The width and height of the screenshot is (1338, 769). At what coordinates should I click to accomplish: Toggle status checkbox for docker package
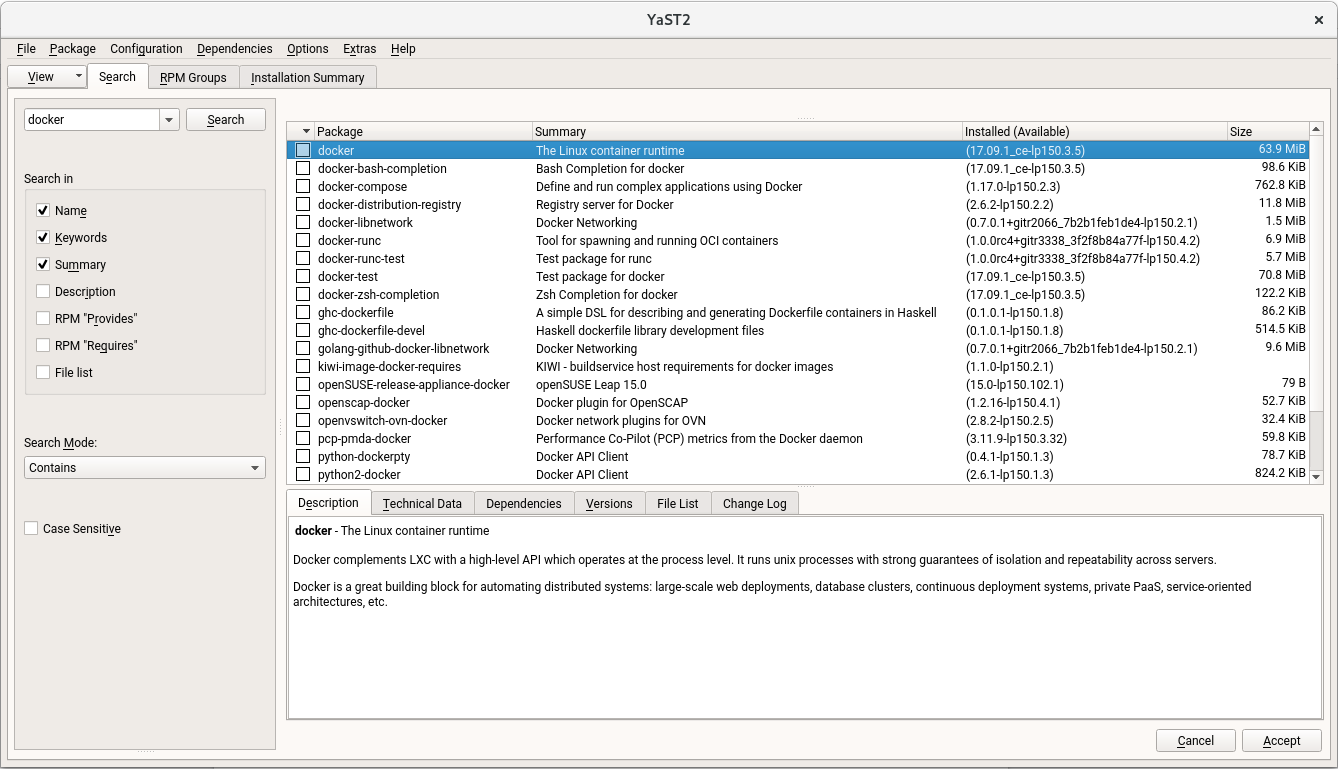point(303,150)
